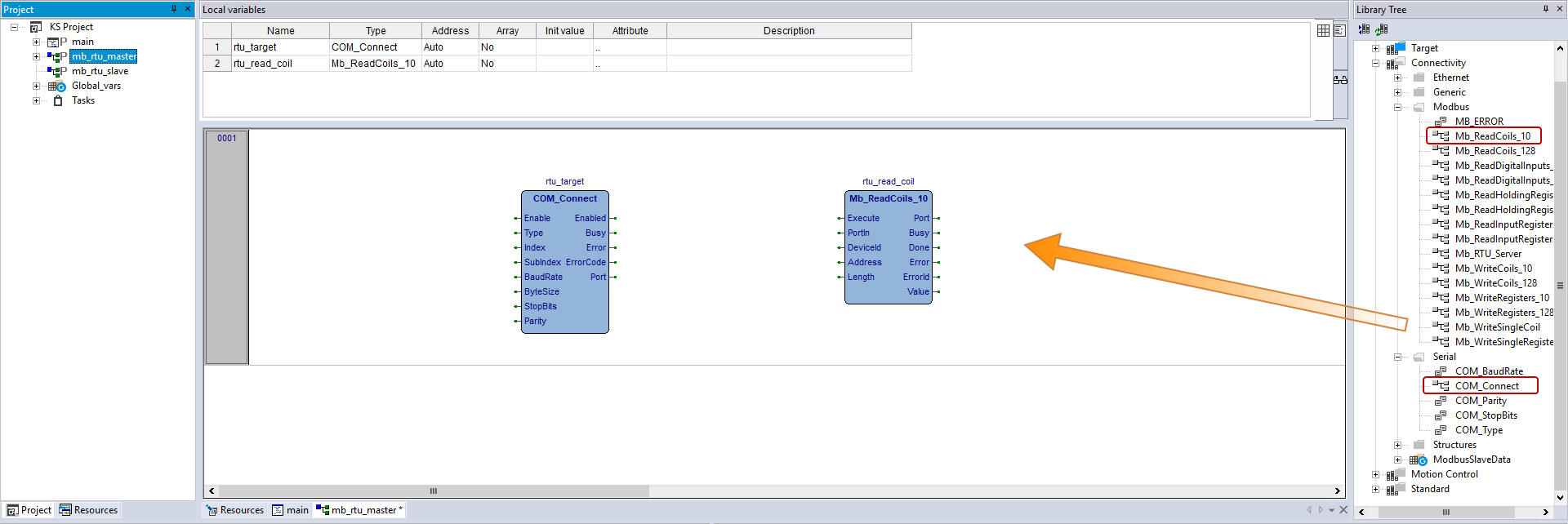Click the glasses watch icon
Viewport: 1568px width, 524px height.
(x=1340, y=80)
